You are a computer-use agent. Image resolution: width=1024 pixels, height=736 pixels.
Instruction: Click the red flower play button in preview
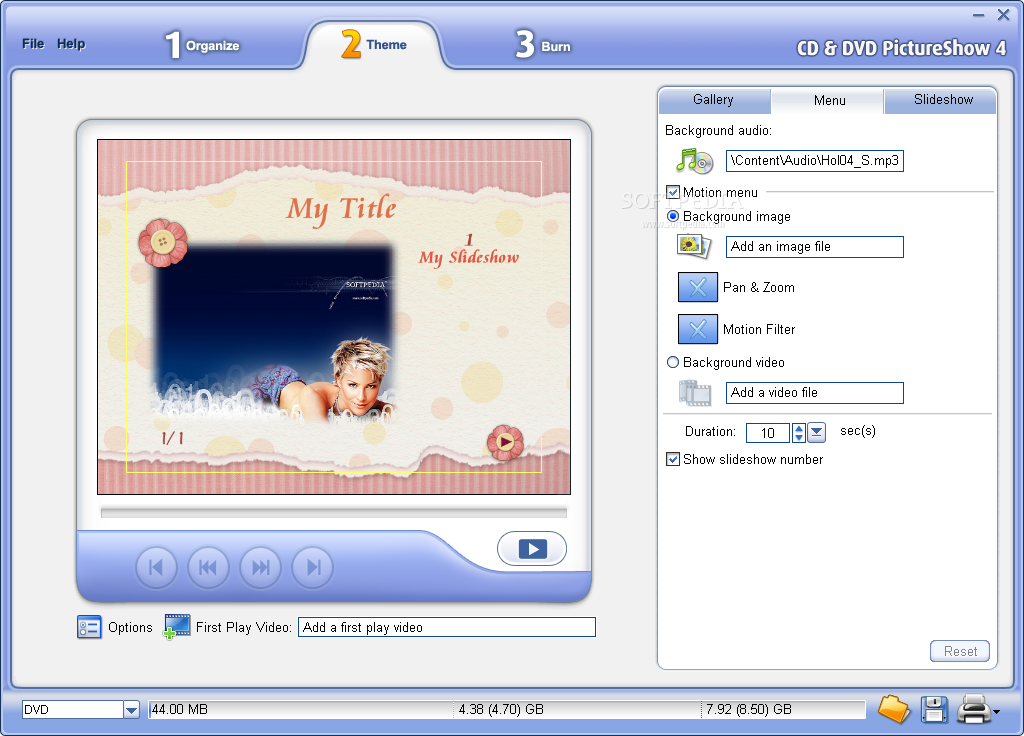coord(505,442)
